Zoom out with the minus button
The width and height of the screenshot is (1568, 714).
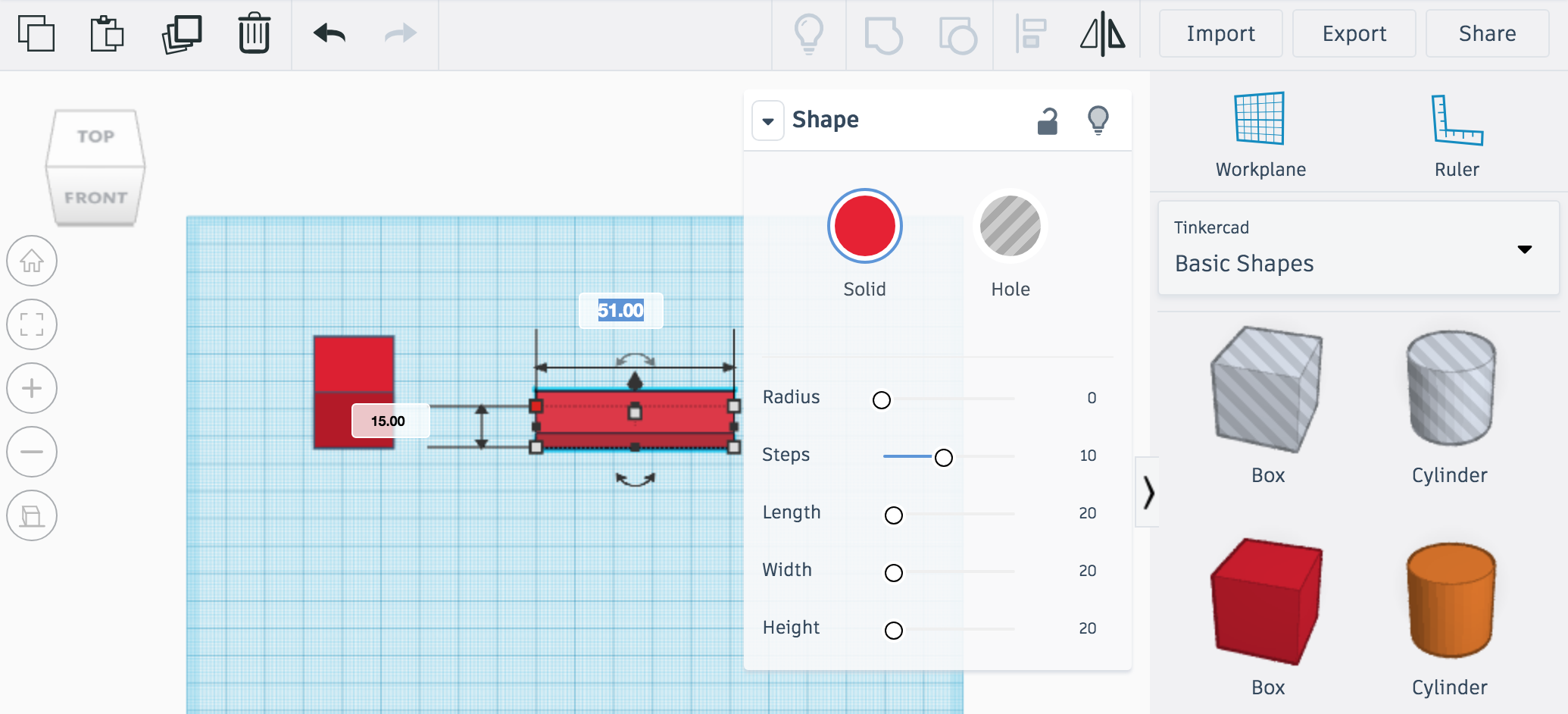[32, 452]
